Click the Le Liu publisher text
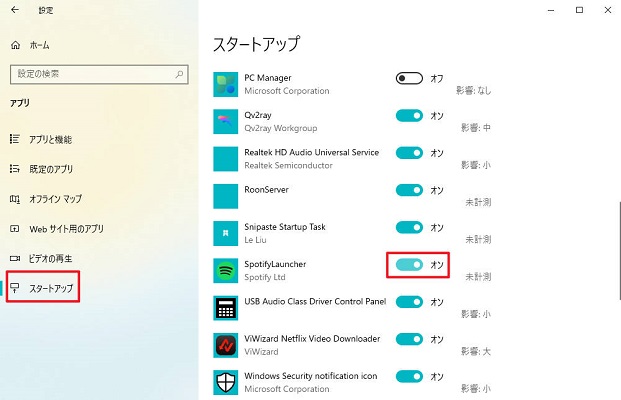 coord(255,240)
